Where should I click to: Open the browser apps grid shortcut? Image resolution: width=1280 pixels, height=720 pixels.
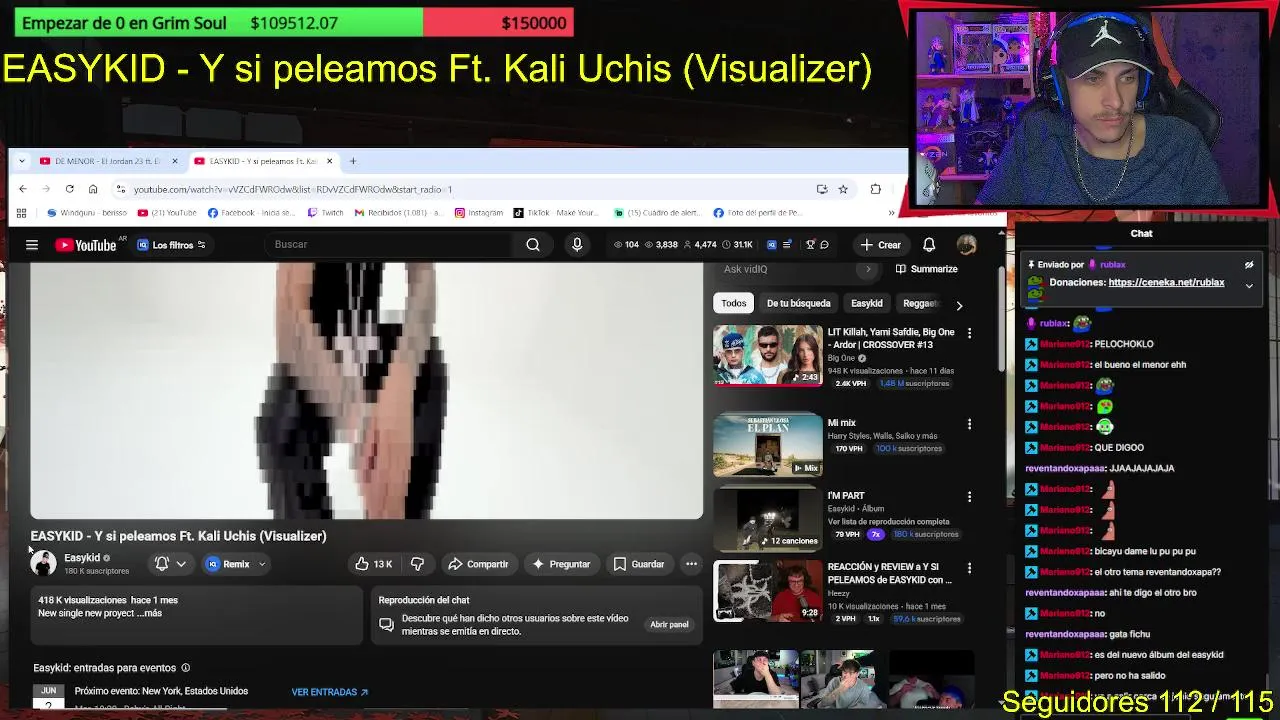pyautogui.click(x=21, y=213)
